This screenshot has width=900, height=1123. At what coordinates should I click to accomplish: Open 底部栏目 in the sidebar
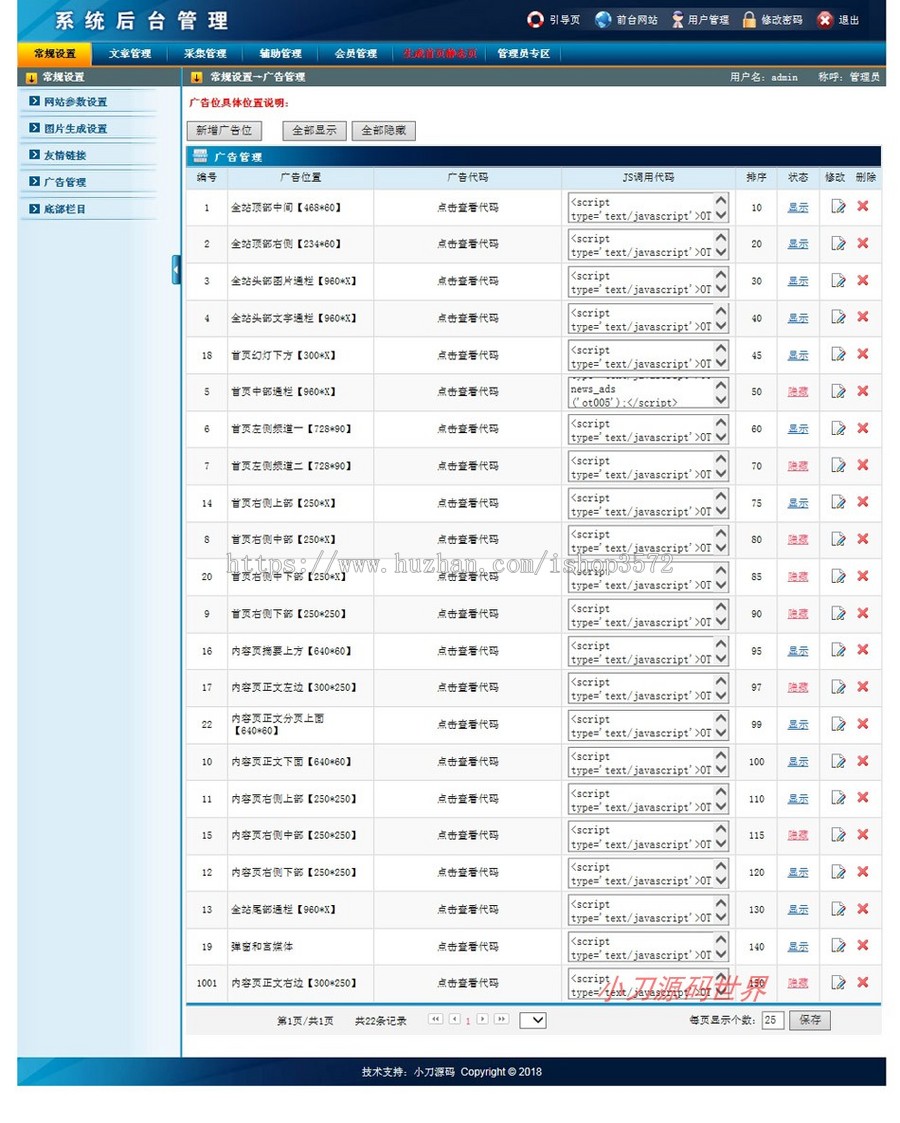coord(64,209)
